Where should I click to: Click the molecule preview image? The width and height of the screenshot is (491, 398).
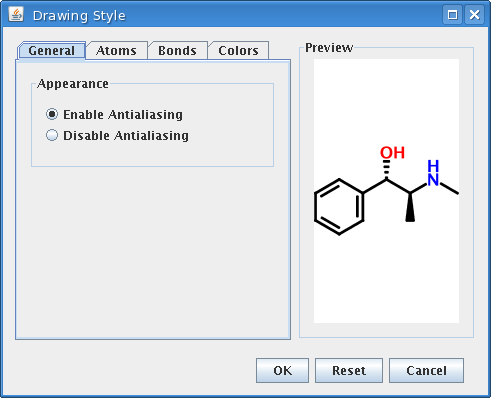pos(386,191)
